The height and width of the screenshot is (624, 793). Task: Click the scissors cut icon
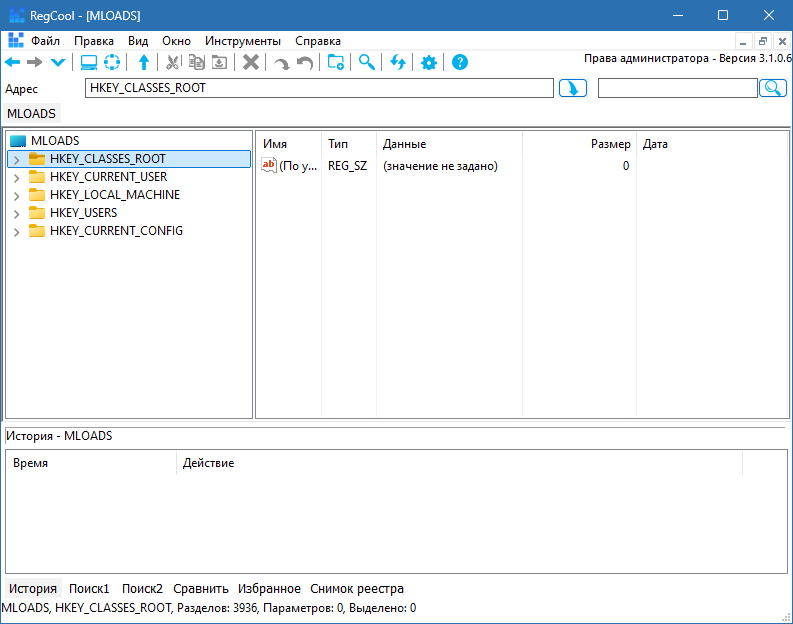tap(173, 62)
